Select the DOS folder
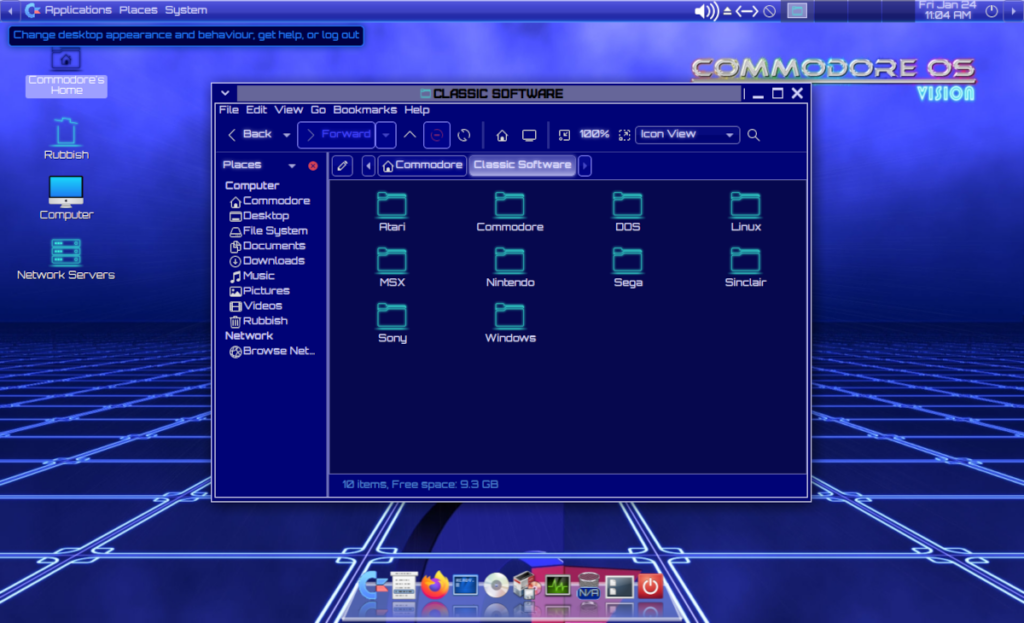1024x623 pixels. [628, 211]
